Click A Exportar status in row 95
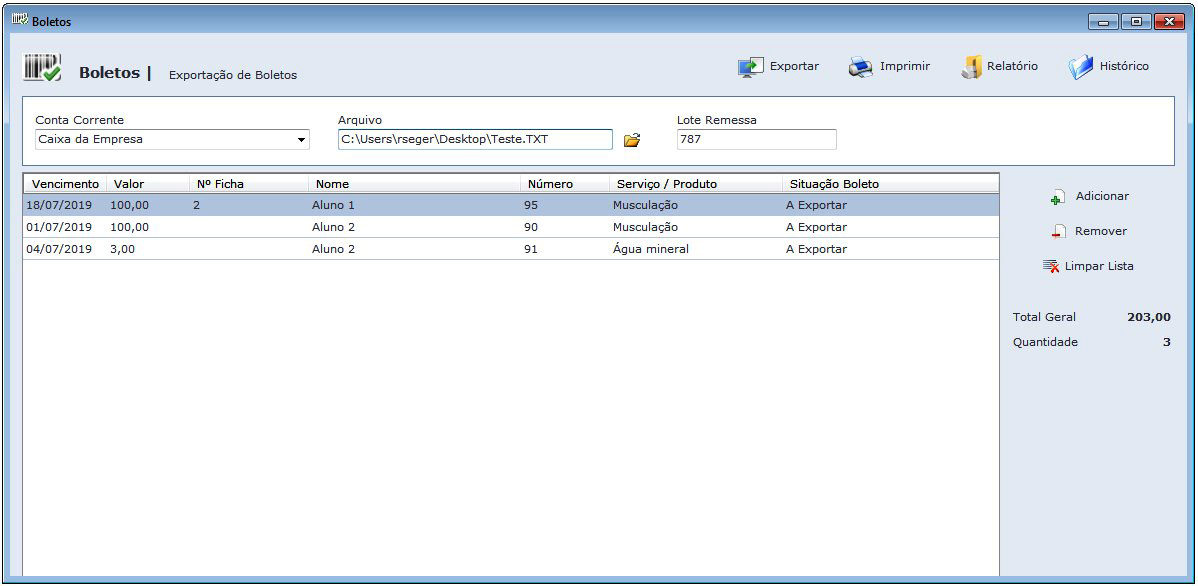1198x586 pixels. (816, 206)
